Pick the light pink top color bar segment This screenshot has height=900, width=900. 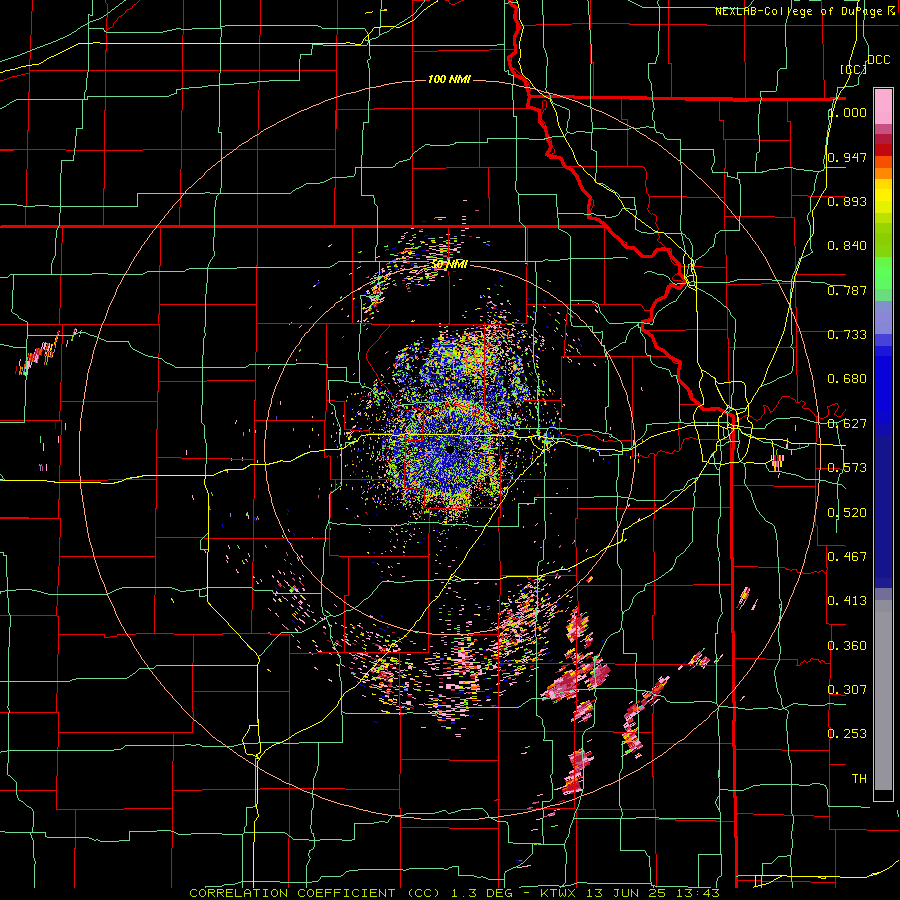pyautogui.click(x=883, y=107)
